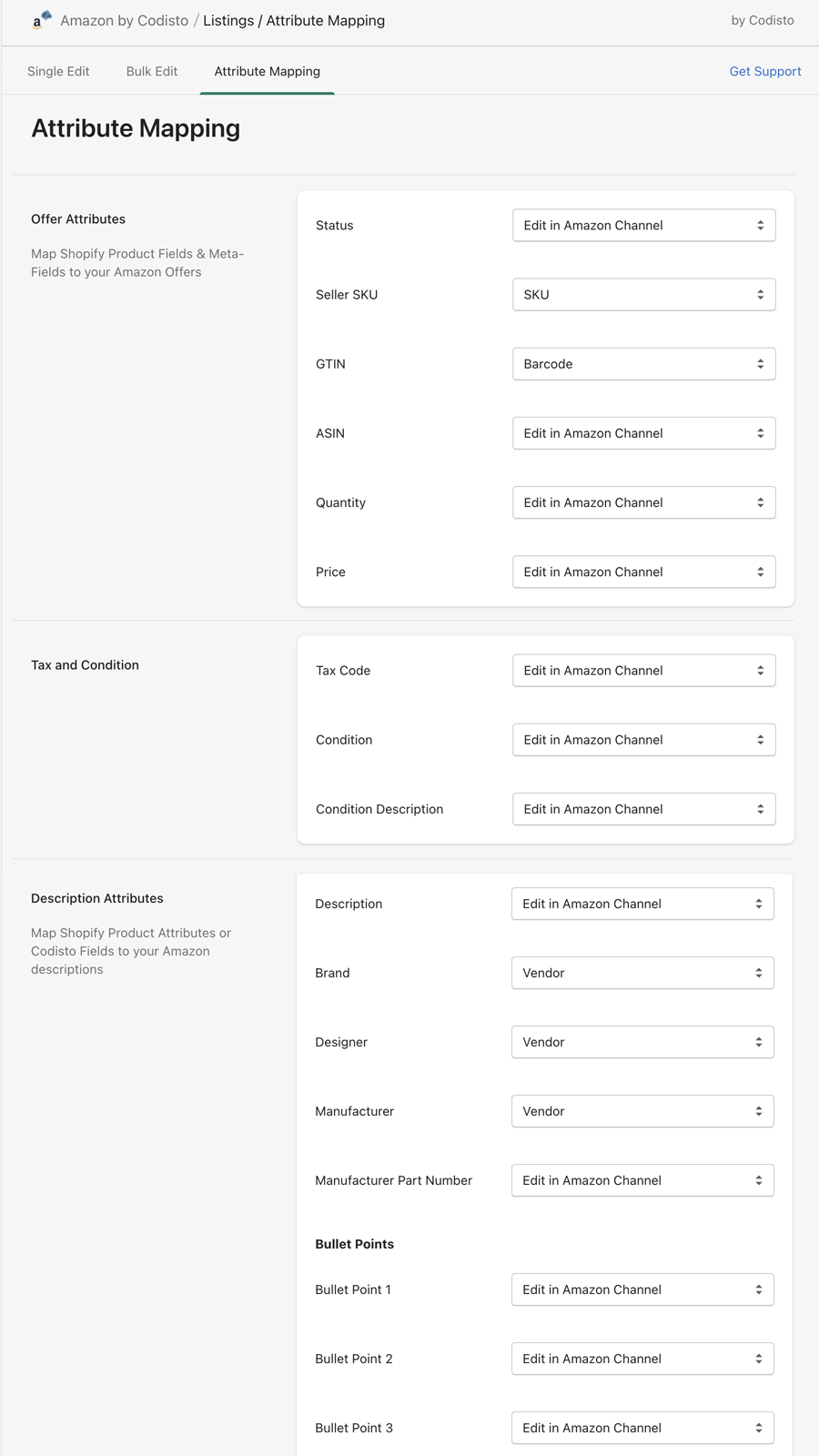Open the Seller SKU mapping dropdown
The width and height of the screenshot is (819, 1456).
click(x=643, y=295)
